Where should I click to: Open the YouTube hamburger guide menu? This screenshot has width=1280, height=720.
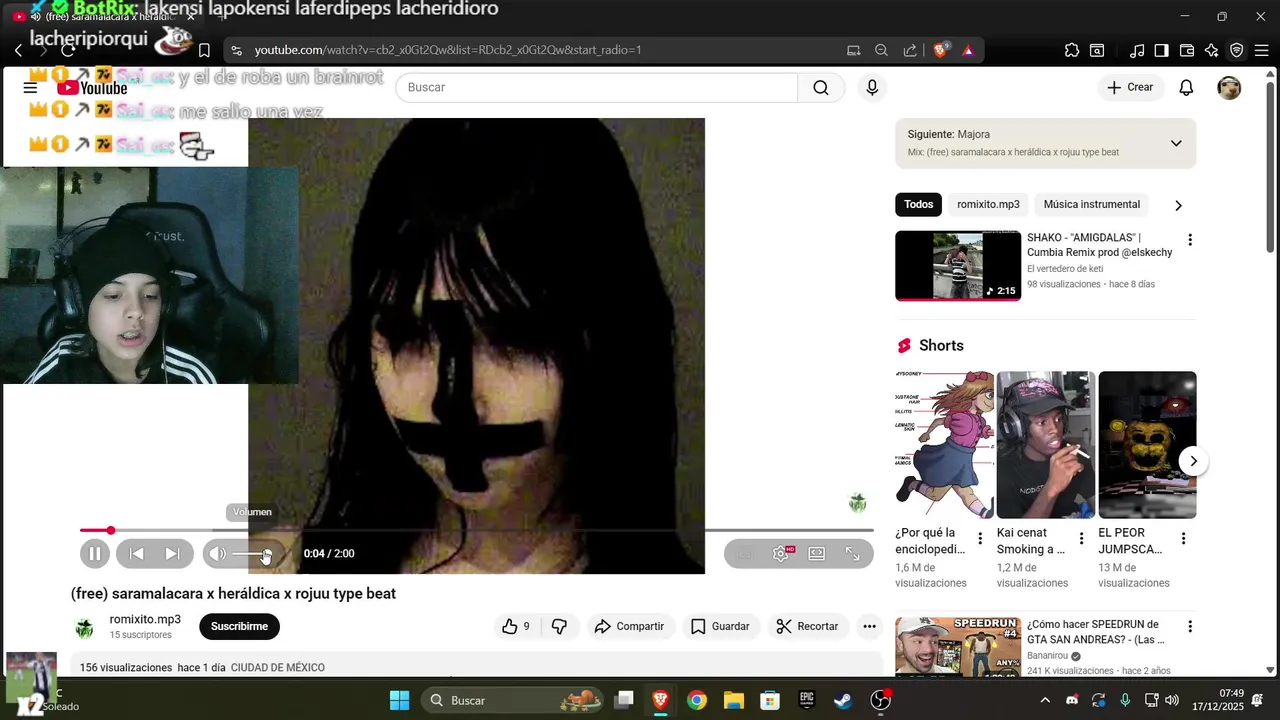coord(30,88)
